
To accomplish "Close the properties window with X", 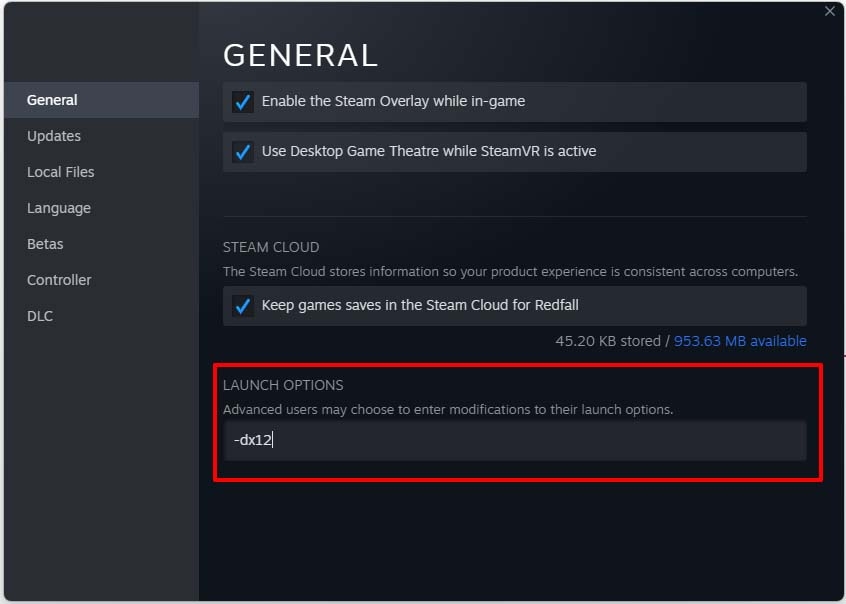I will [829, 11].
